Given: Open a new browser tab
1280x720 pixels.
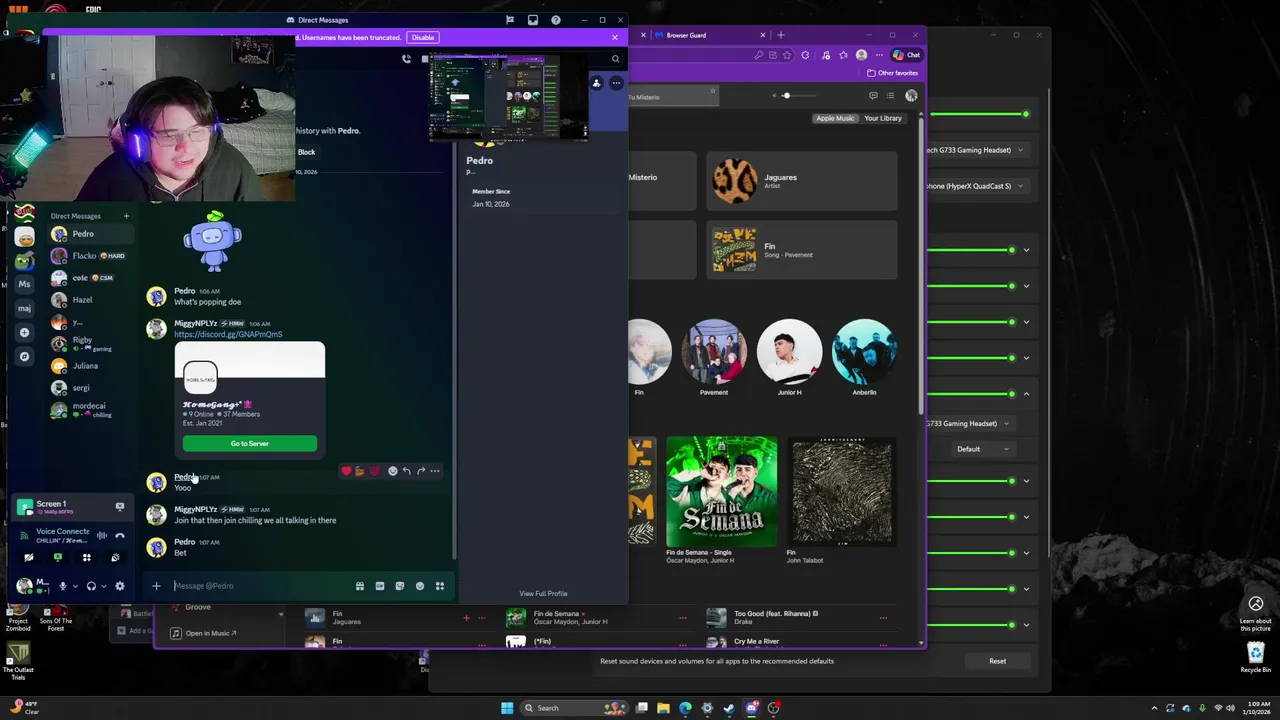Looking at the screenshot, I should 781,35.
